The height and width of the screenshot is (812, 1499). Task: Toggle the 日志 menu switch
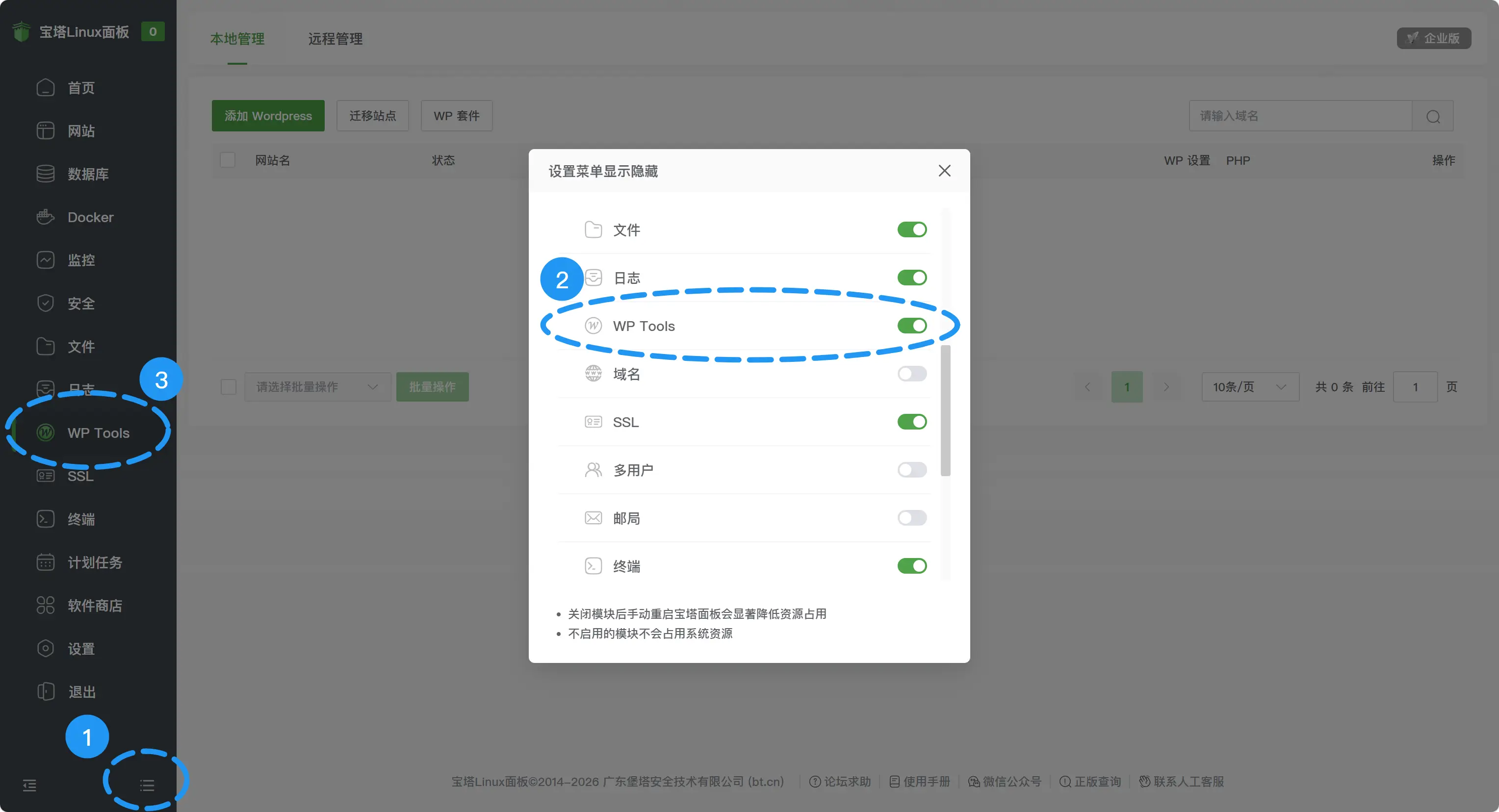tap(912, 278)
